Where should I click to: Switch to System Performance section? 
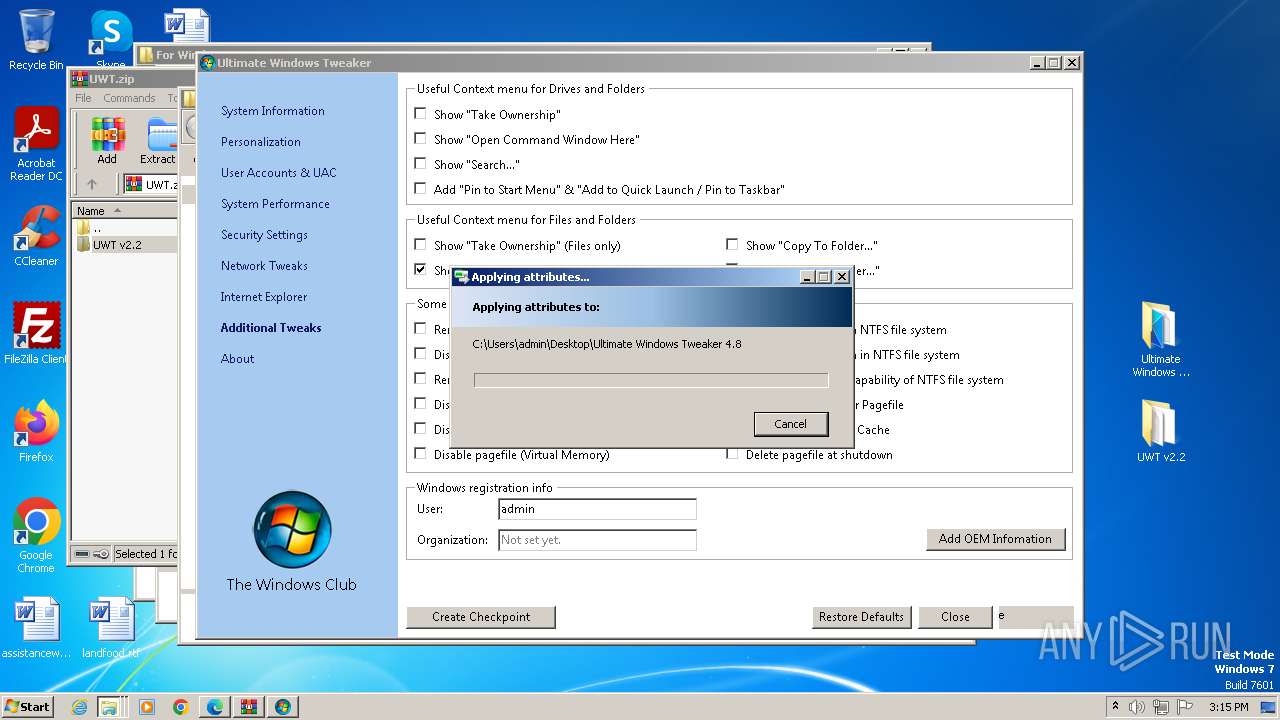(275, 204)
